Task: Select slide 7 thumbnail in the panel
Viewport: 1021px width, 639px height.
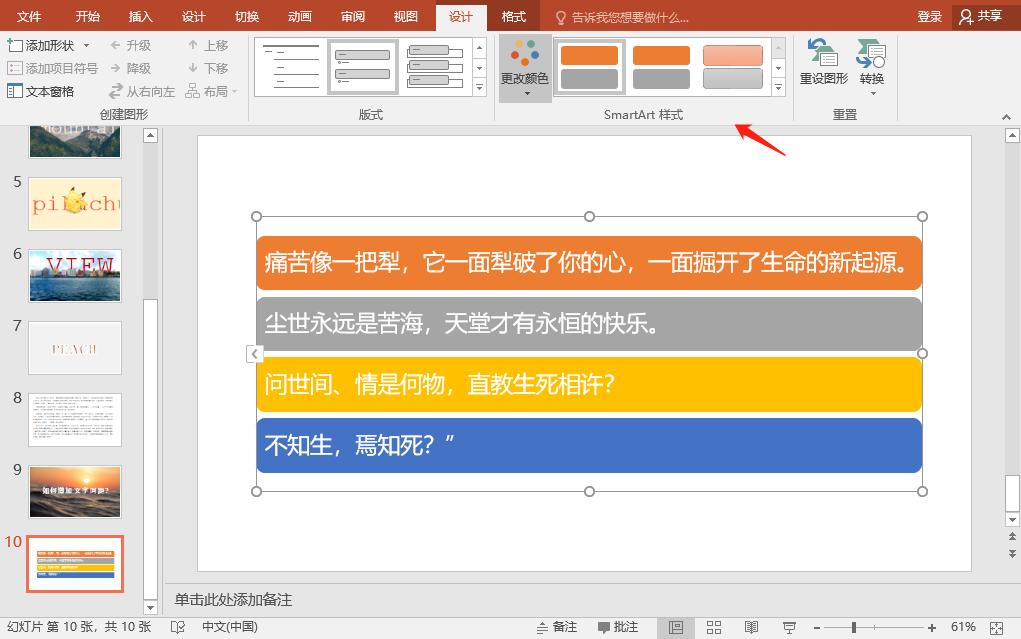Action: pos(75,348)
